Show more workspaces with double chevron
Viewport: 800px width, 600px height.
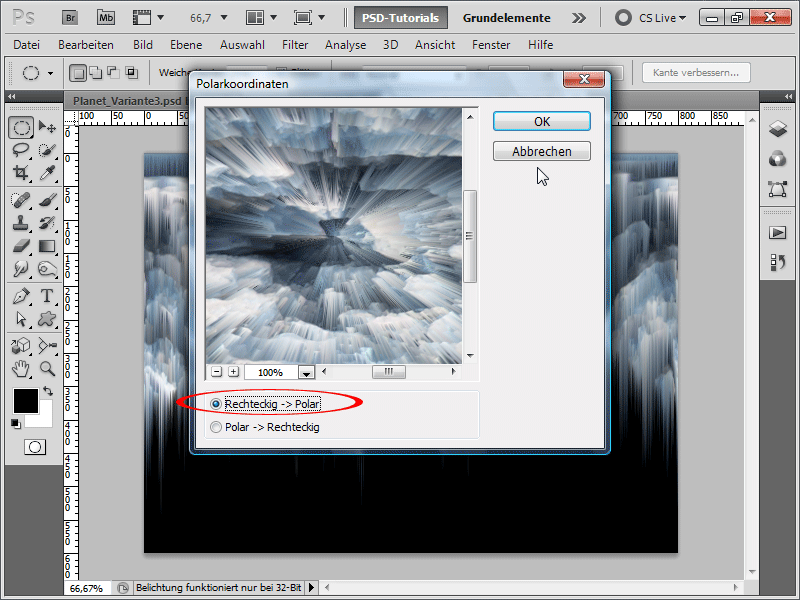[579, 18]
